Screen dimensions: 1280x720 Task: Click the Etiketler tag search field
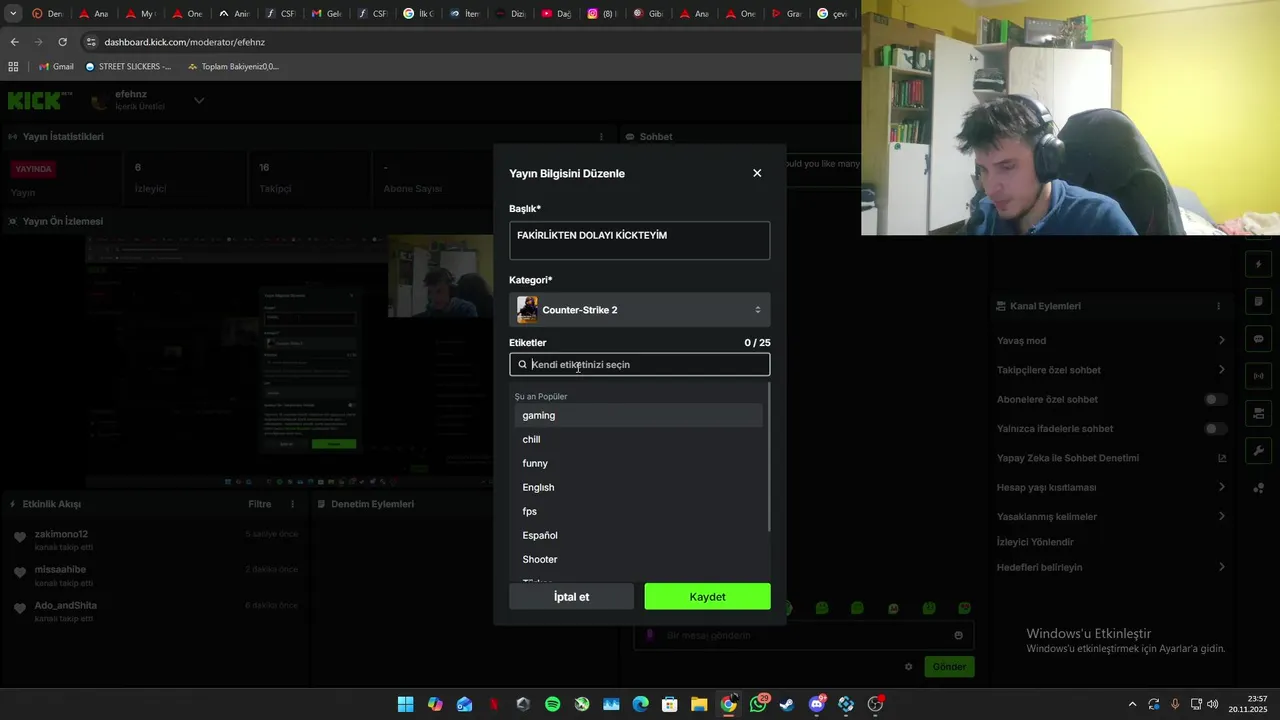coord(639,365)
